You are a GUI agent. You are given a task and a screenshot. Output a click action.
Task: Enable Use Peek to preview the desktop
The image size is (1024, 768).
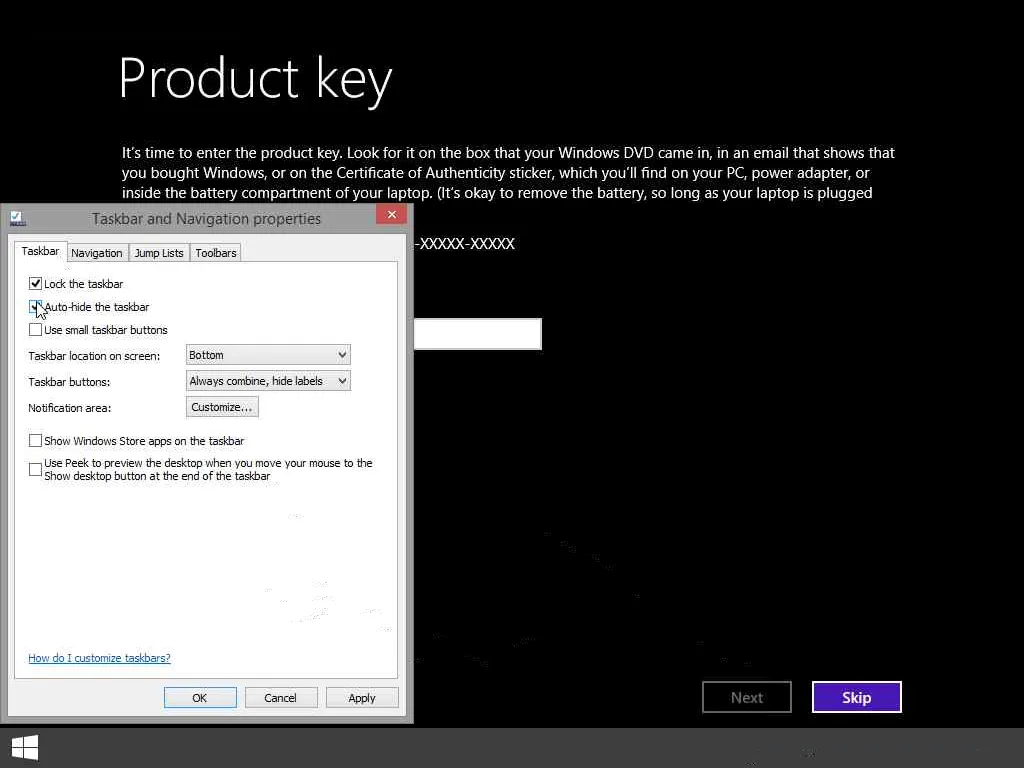35,470
